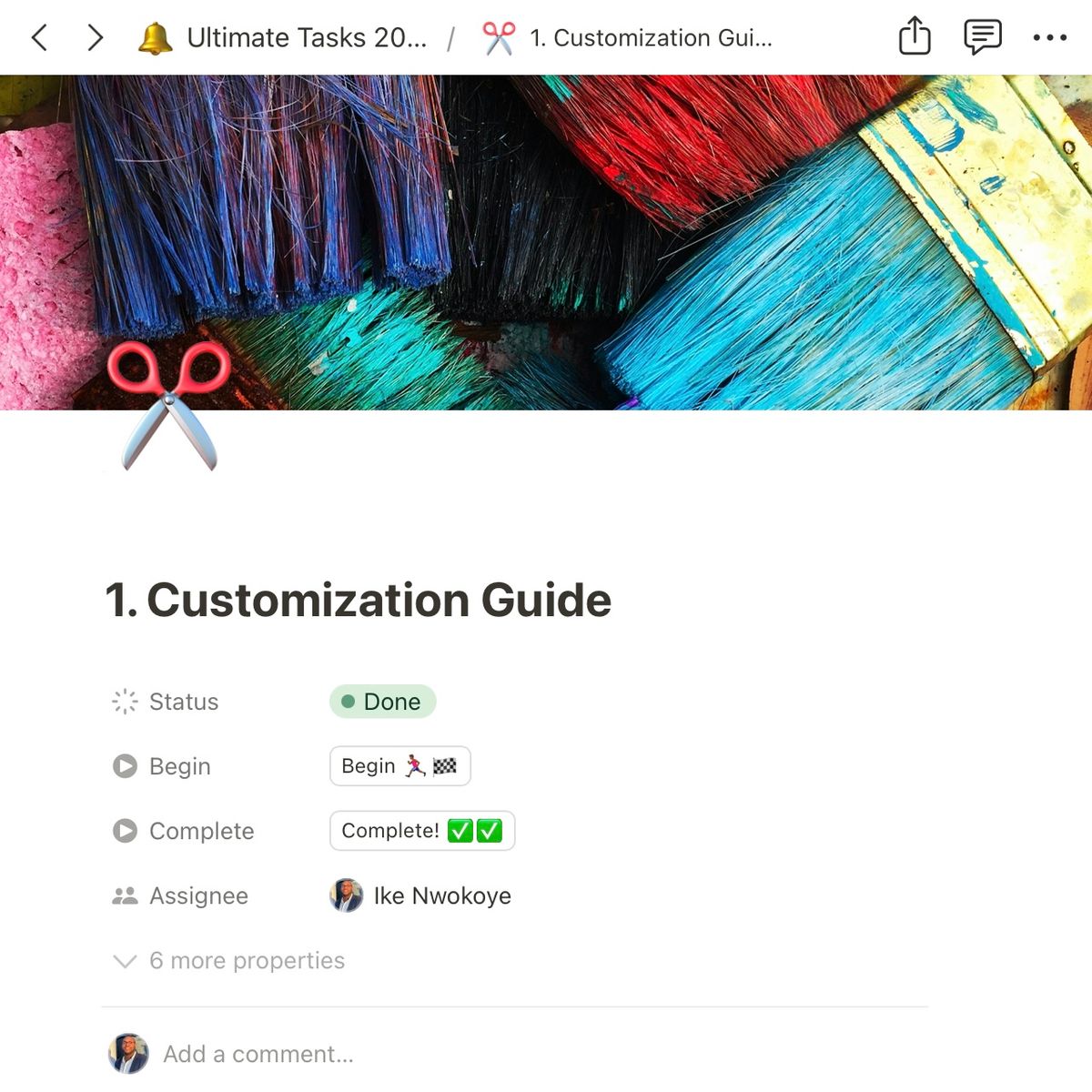Viewport: 1092px width, 1092px height.
Task: Open the comments panel icon
Action: [x=982, y=37]
